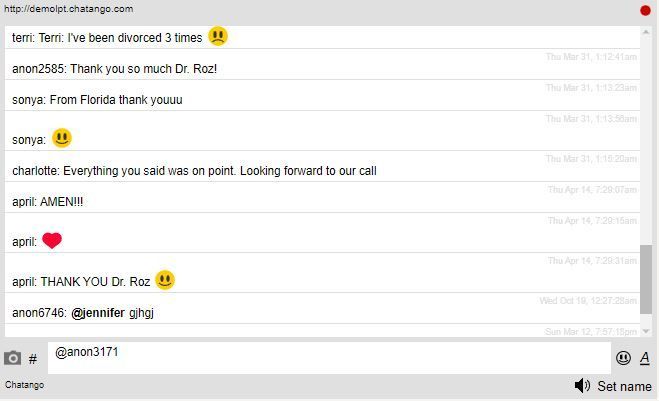Click charlotte's message about our call
The width and height of the screenshot is (659, 401).
194,171
